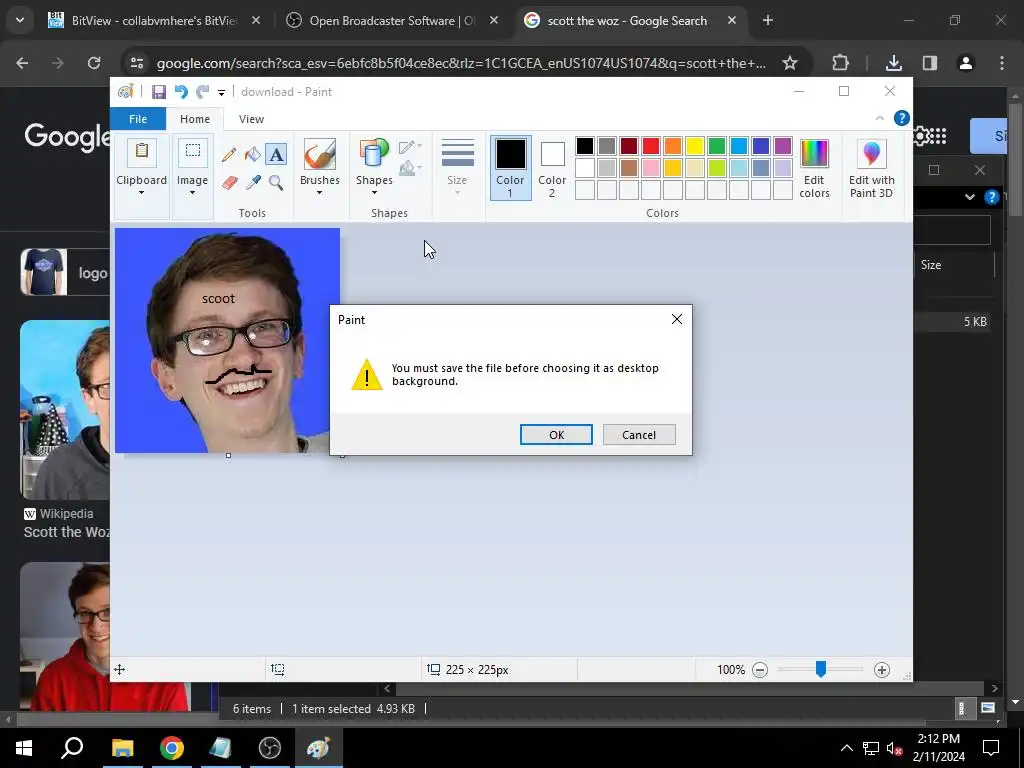This screenshot has height=768, width=1024.
Task: Open a new Chrome tab
Action: pyautogui.click(x=768, y=20)
